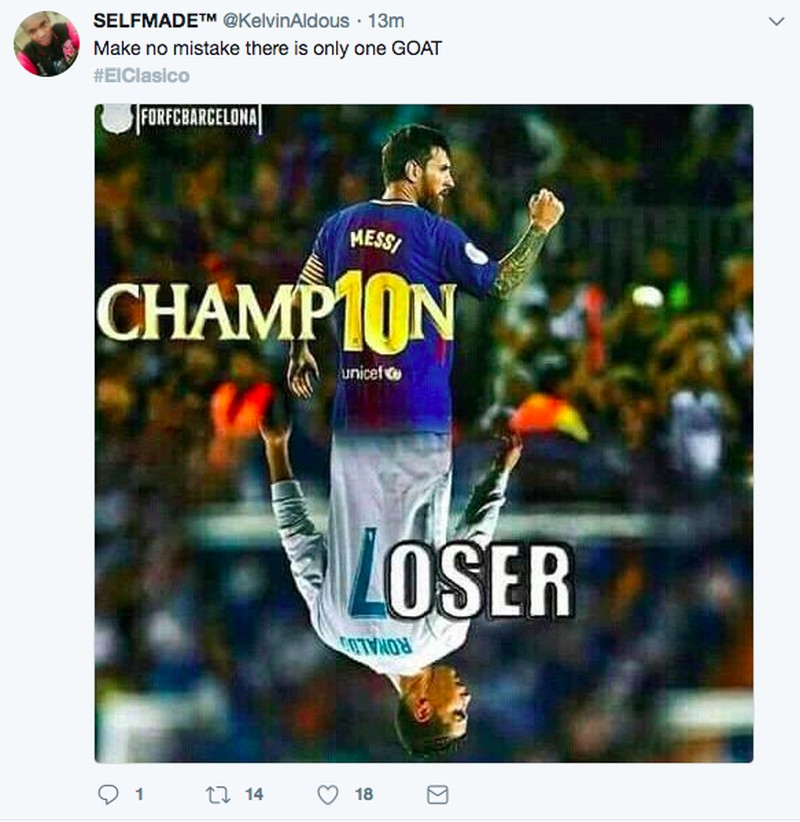Click the reply count of 1

point(138,794)
